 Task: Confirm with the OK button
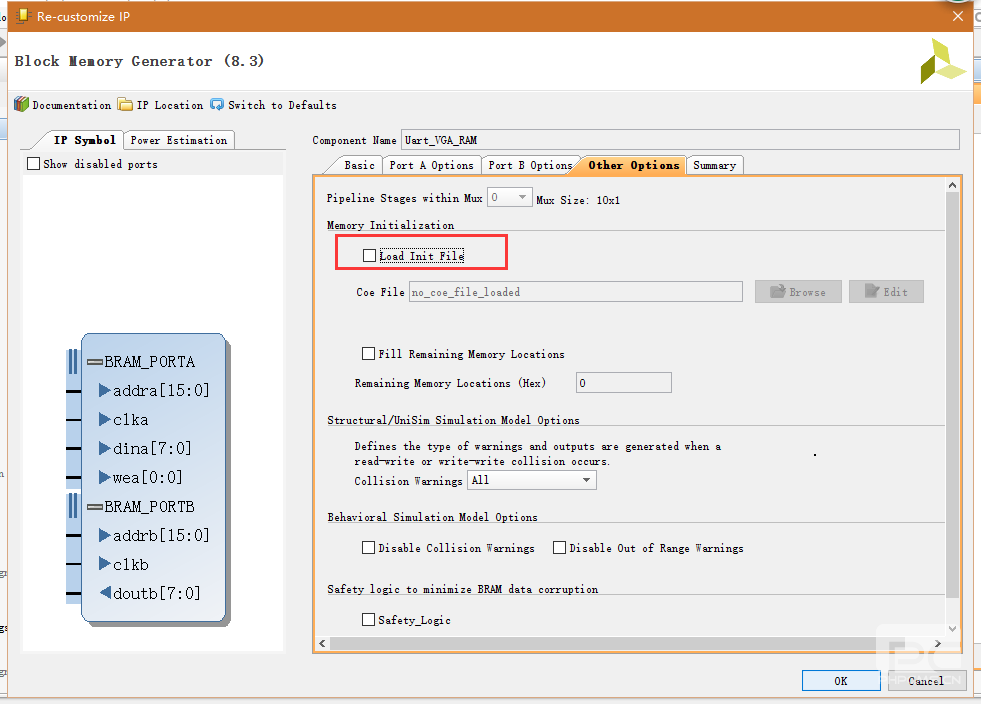coord(841,681)
